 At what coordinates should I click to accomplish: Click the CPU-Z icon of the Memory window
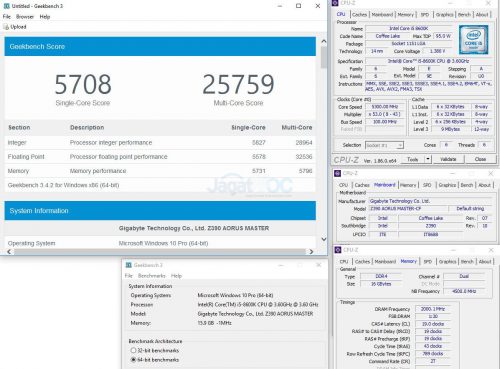point(338,250)
